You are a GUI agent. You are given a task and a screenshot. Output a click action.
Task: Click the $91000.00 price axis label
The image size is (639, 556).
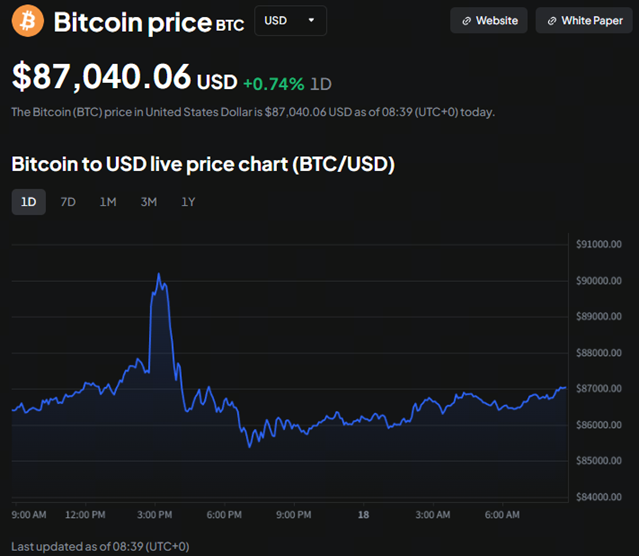pyautogui.click(x=600, y=244)
